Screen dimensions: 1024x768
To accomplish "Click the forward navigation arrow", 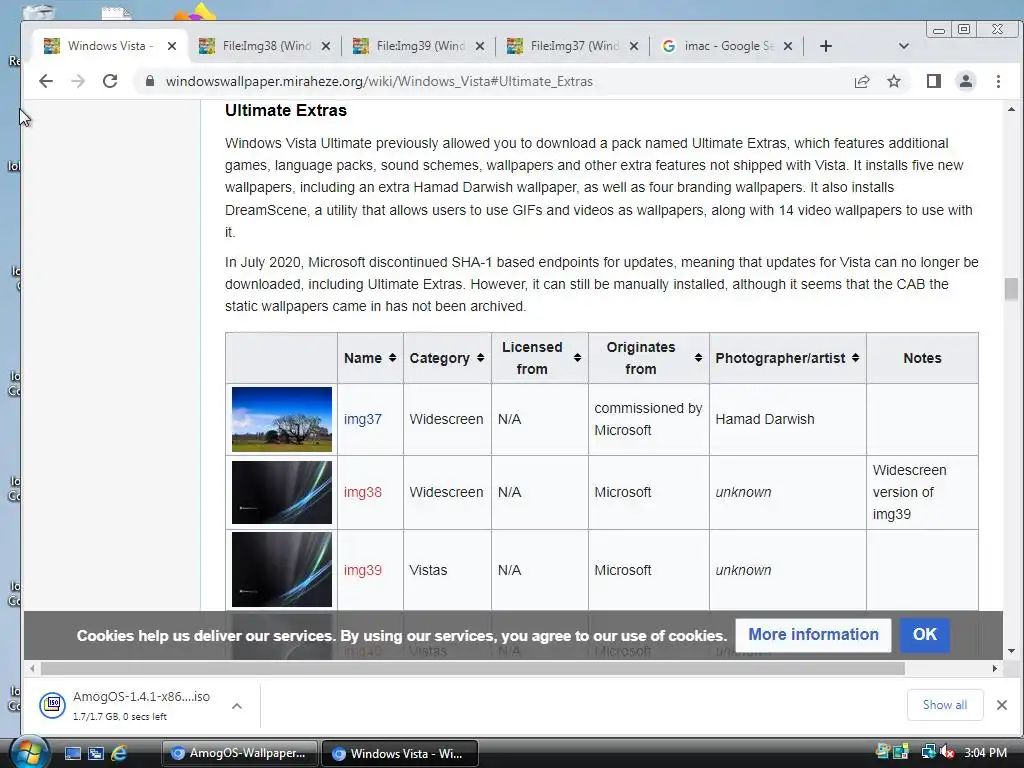I will coord(78,81).
